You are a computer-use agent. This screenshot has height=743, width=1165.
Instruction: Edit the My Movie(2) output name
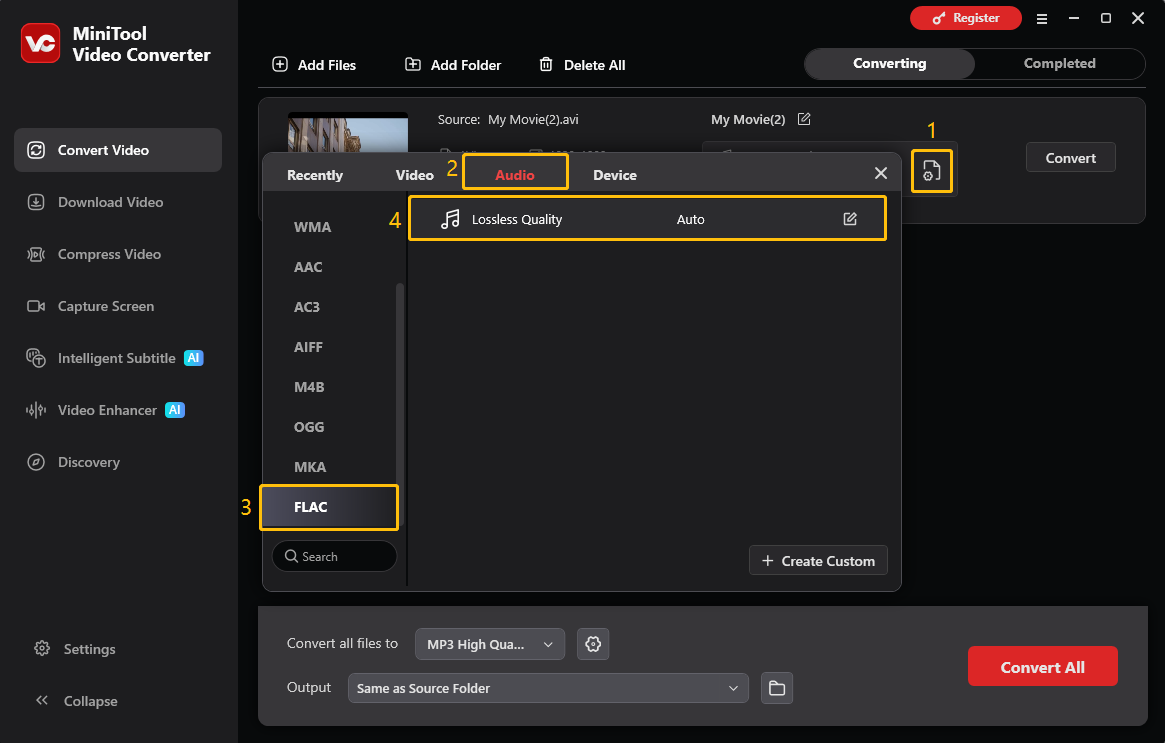click(804, 119)
